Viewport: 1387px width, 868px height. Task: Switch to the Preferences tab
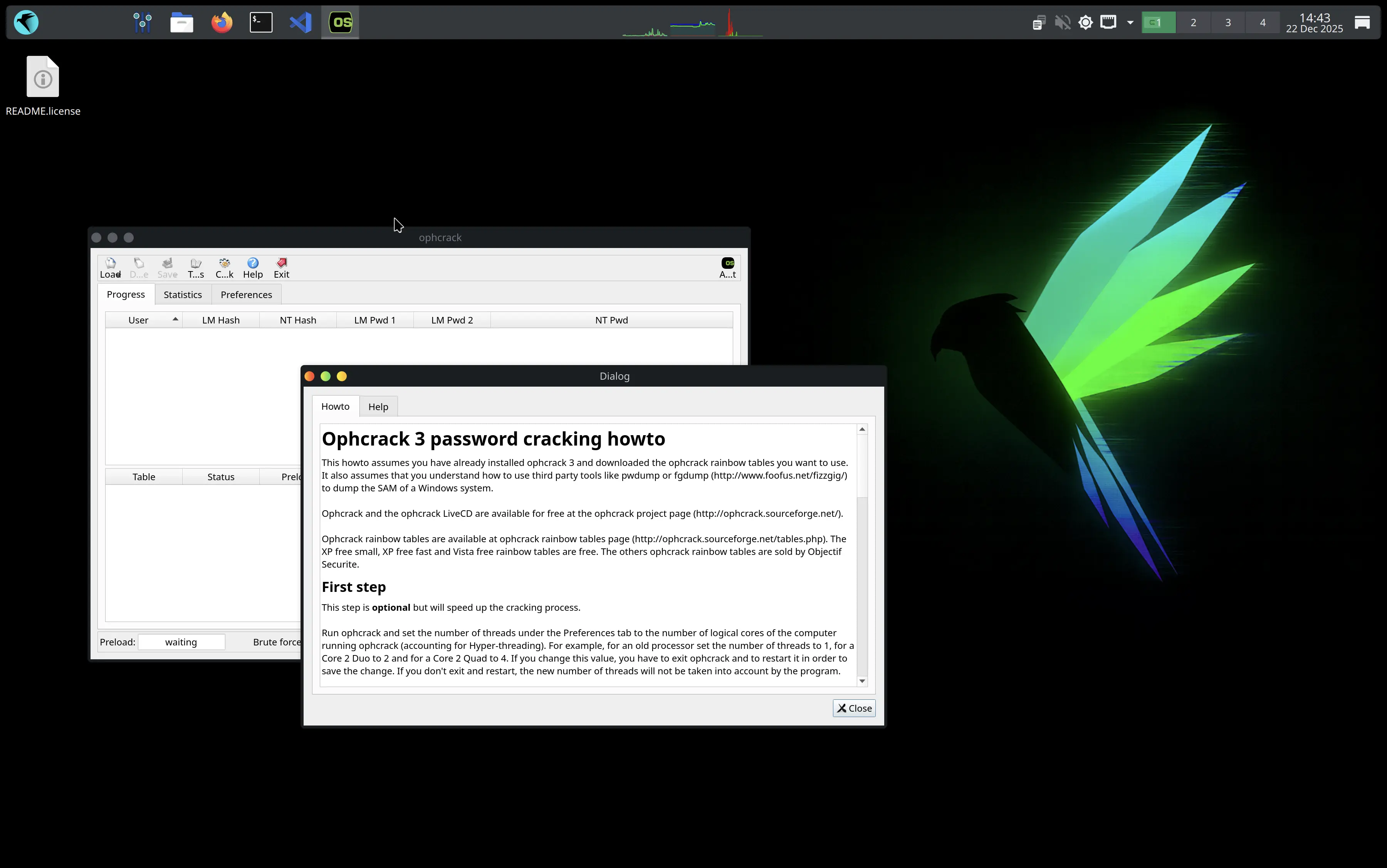click(246, 295)
